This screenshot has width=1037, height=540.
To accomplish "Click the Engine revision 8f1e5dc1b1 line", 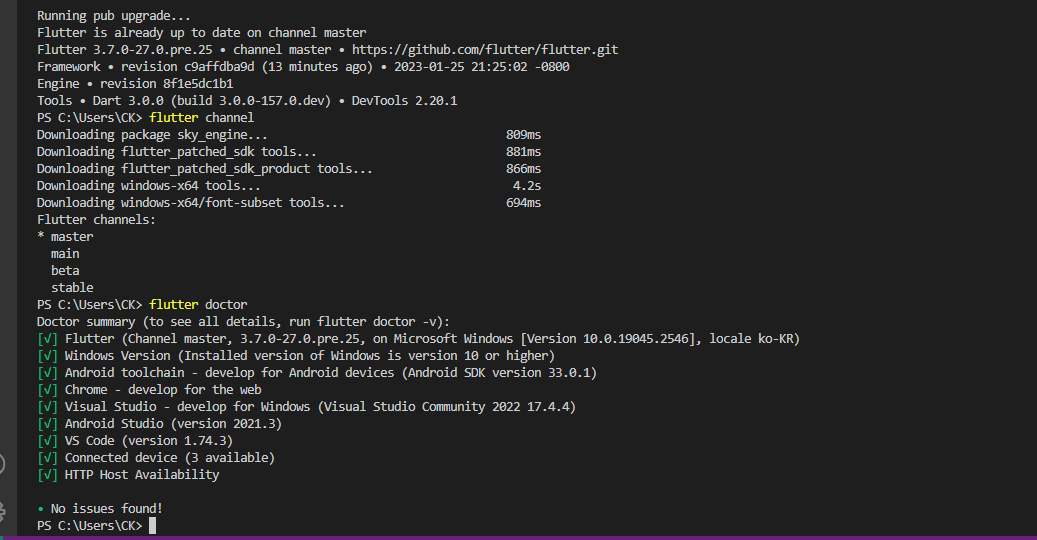I will point(135,84).
